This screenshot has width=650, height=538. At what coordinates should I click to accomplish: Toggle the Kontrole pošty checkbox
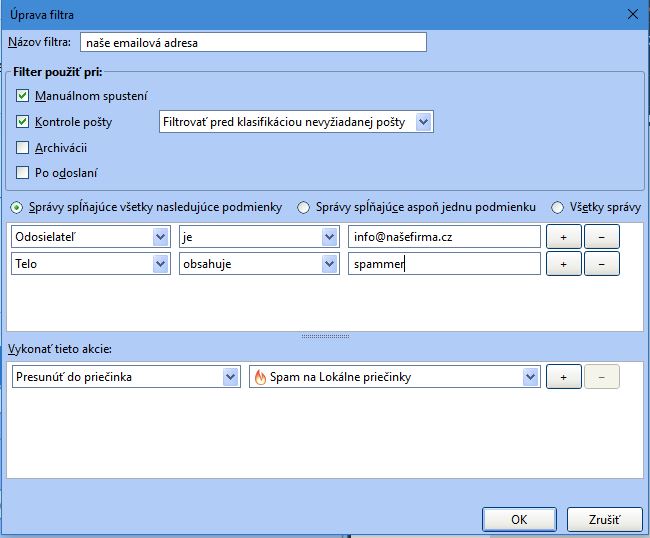[23, 122]
